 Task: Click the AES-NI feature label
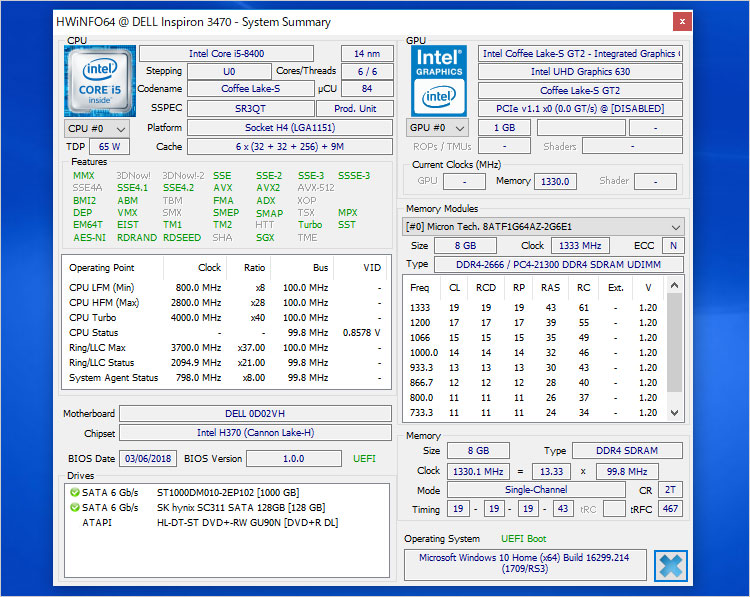pos(89,238)
